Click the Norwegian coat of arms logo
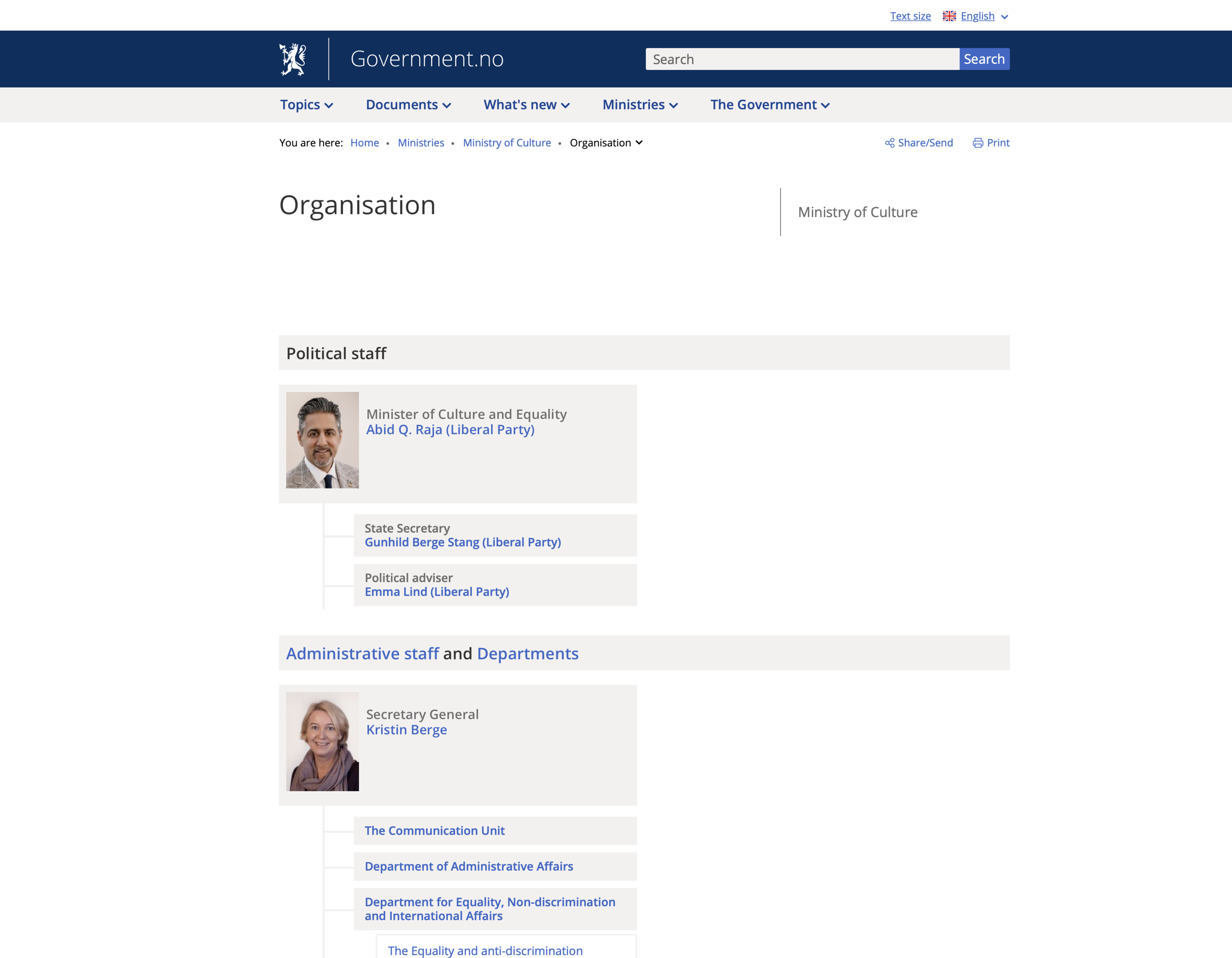 (293, 59)
